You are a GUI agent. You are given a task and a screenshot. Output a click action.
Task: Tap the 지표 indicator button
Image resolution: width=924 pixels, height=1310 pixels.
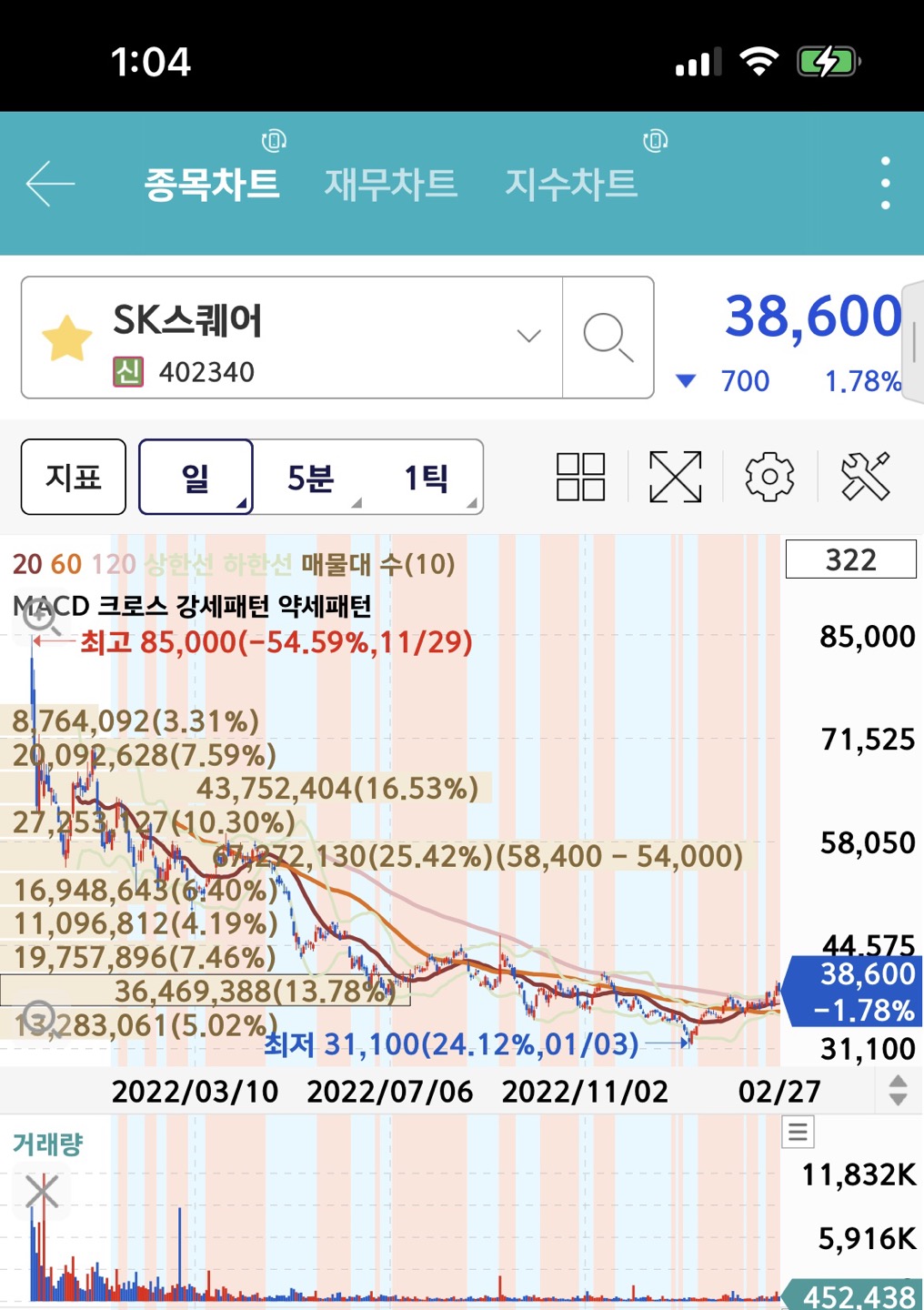click(x=74, y=477)
